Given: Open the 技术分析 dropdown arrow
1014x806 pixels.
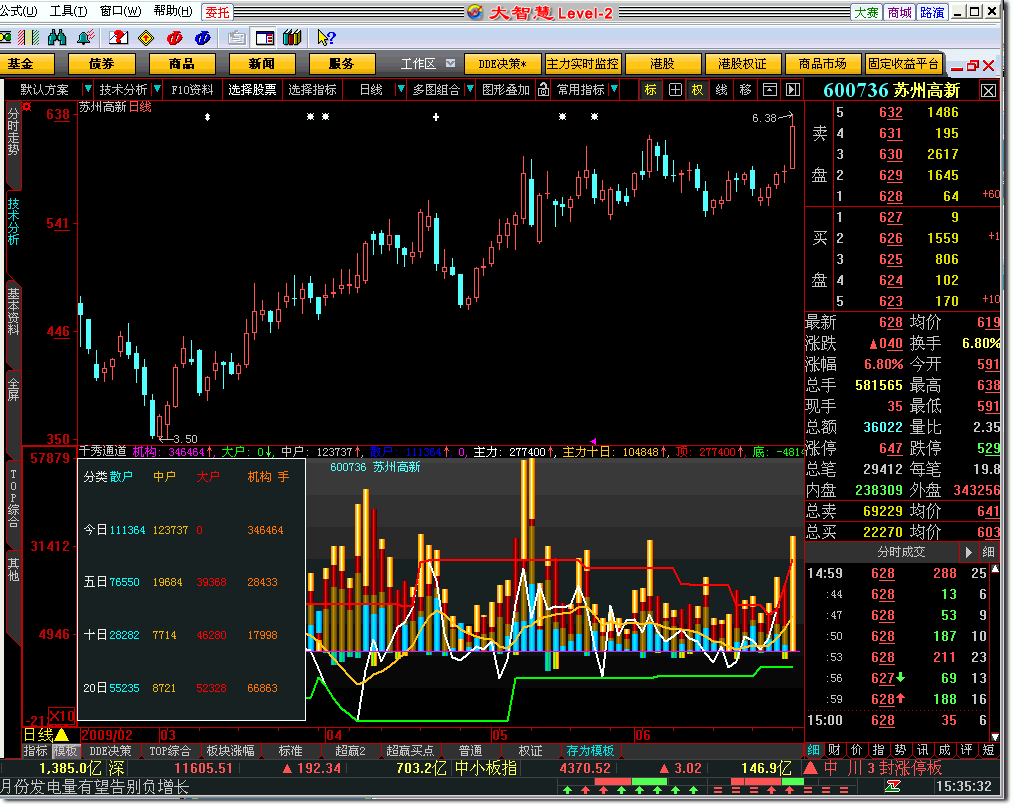Looking at the screenshot, I should (156, 89).
